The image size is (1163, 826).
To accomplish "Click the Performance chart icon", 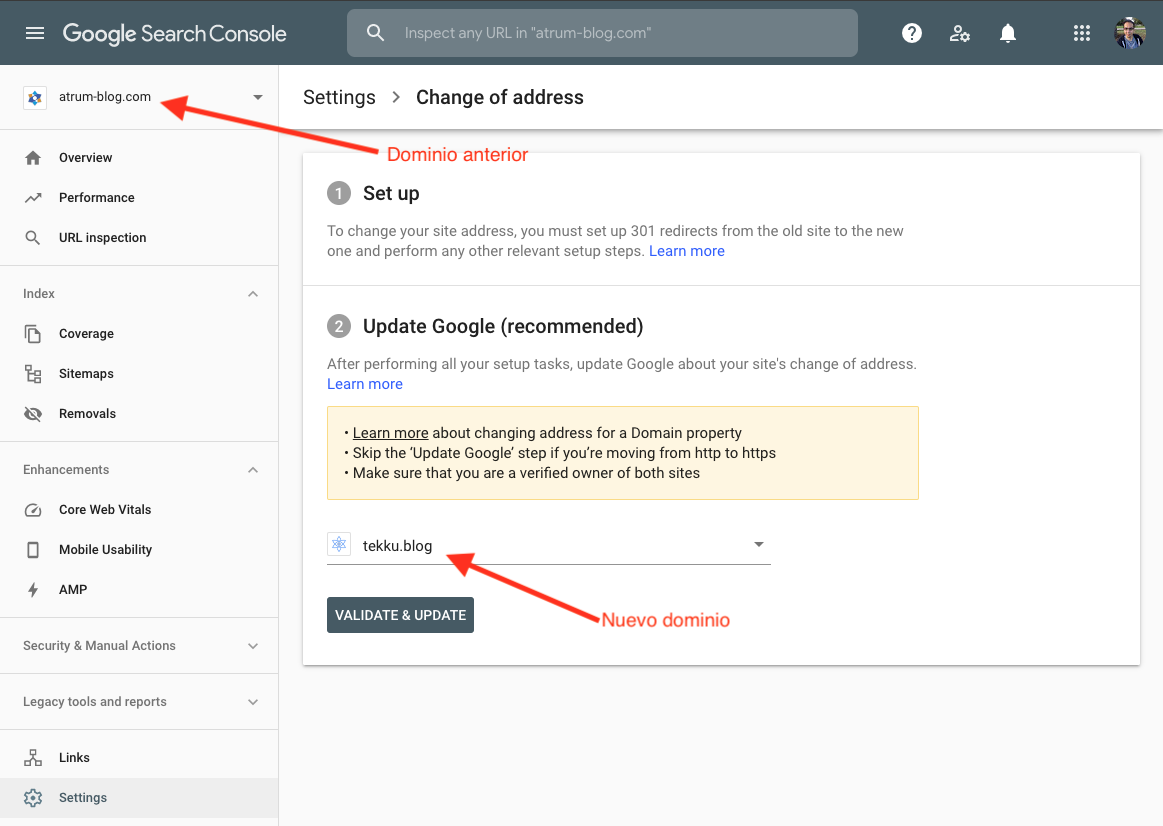I will coord(34,197).
